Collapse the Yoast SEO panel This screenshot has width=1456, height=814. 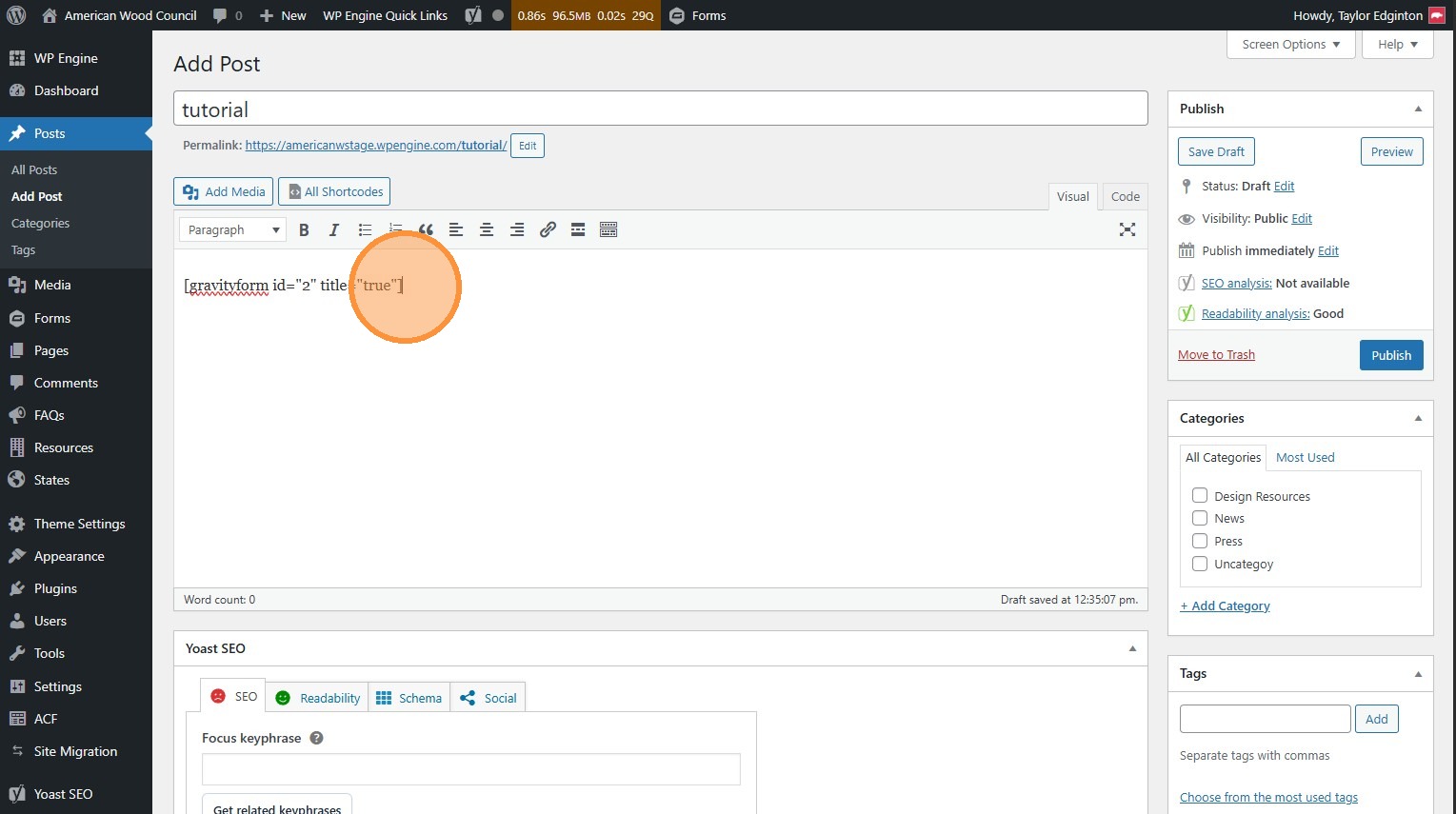coord(1132,648)
